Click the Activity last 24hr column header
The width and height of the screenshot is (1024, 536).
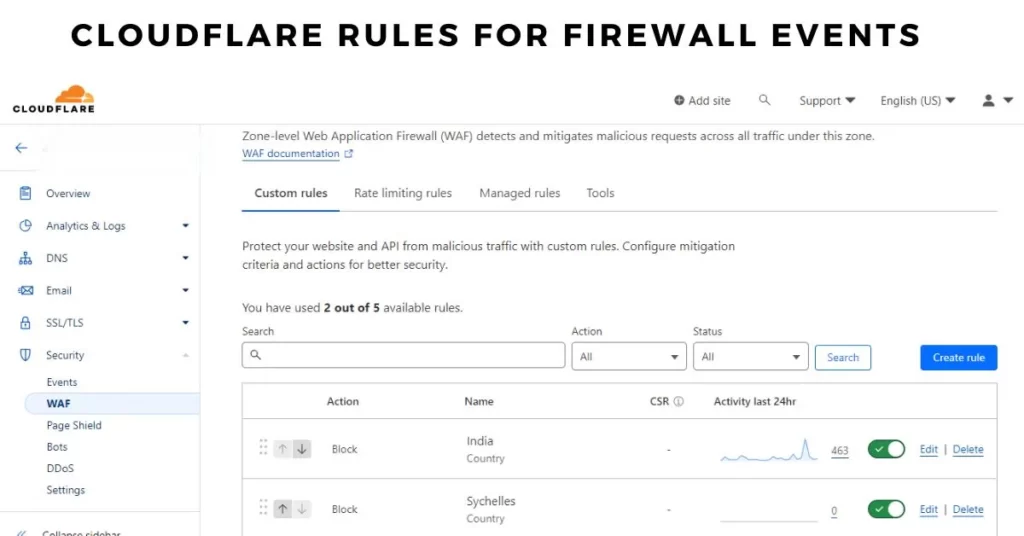pyautogui.click(x=755, y=402)
